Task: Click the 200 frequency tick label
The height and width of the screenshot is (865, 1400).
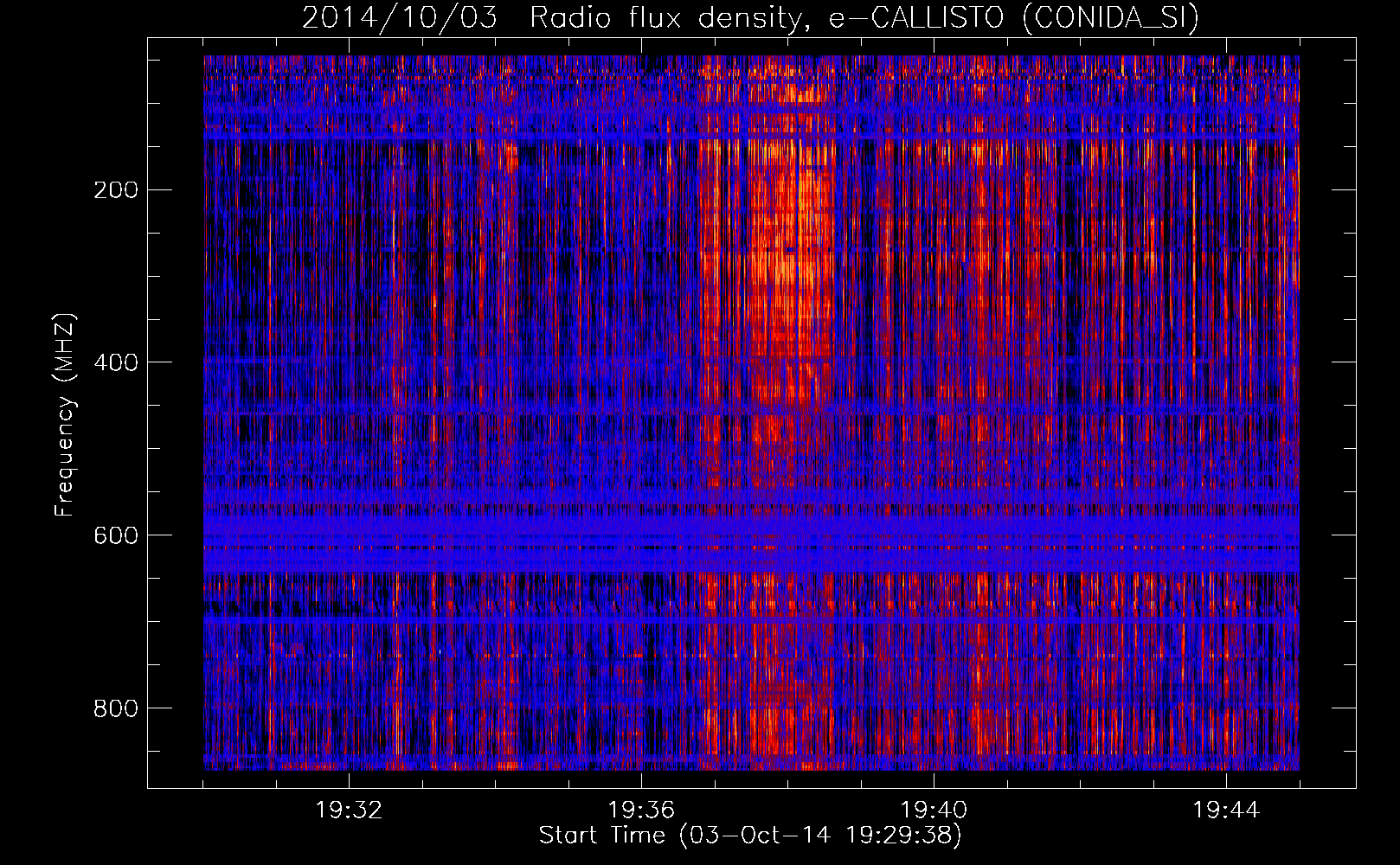Action: [115, 190]
